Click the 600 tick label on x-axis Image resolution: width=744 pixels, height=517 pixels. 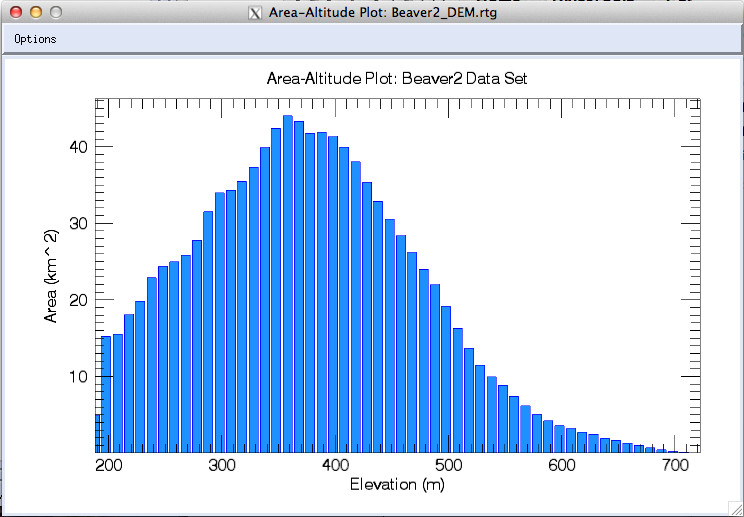(x=561, y=465)
